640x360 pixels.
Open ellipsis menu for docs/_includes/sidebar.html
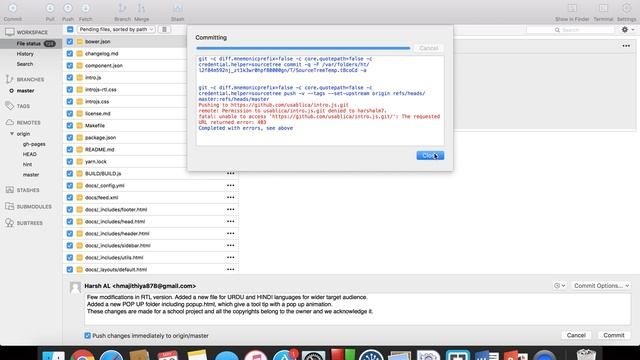(x=231, y=245)
